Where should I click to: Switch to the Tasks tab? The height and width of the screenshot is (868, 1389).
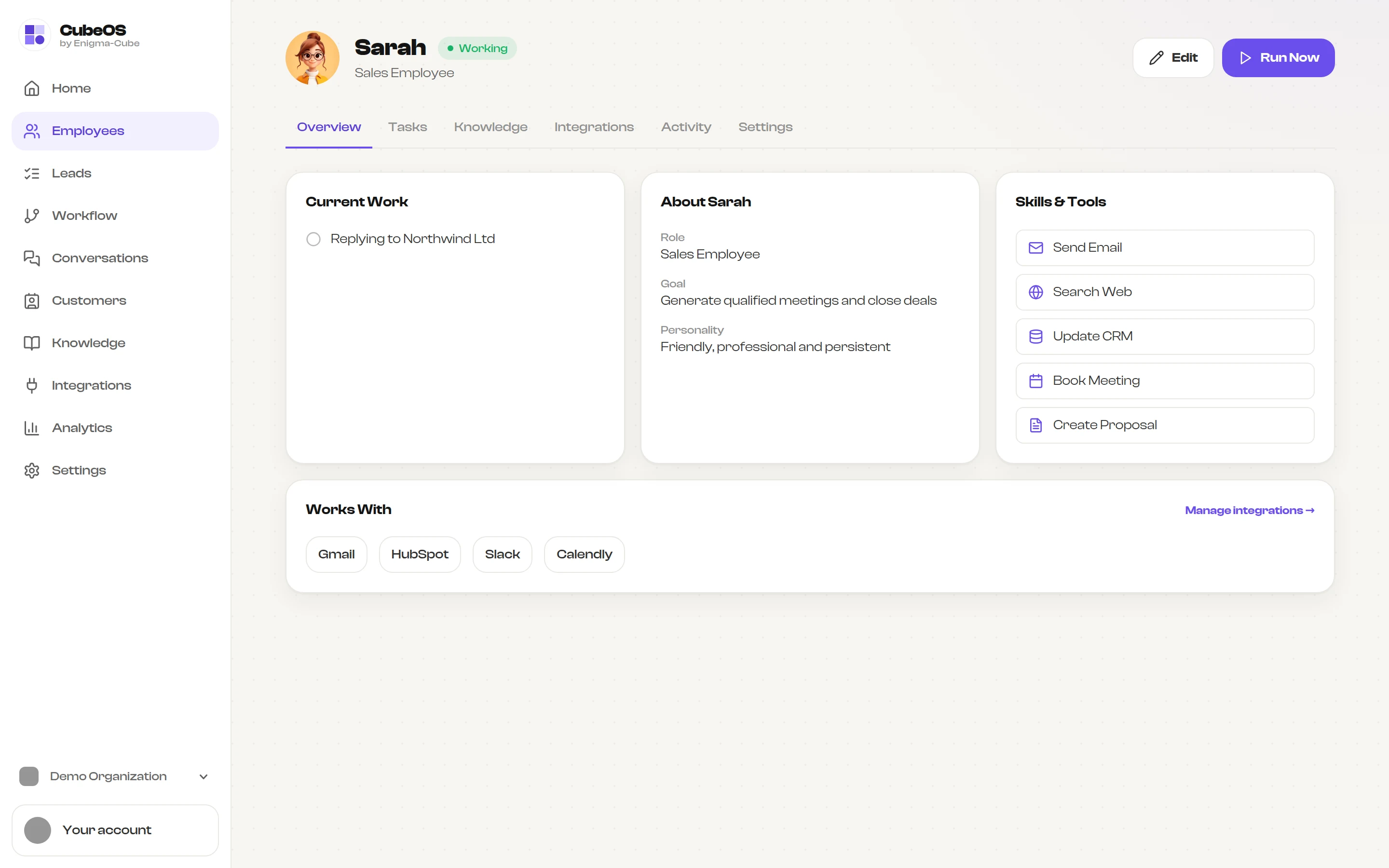408,127
